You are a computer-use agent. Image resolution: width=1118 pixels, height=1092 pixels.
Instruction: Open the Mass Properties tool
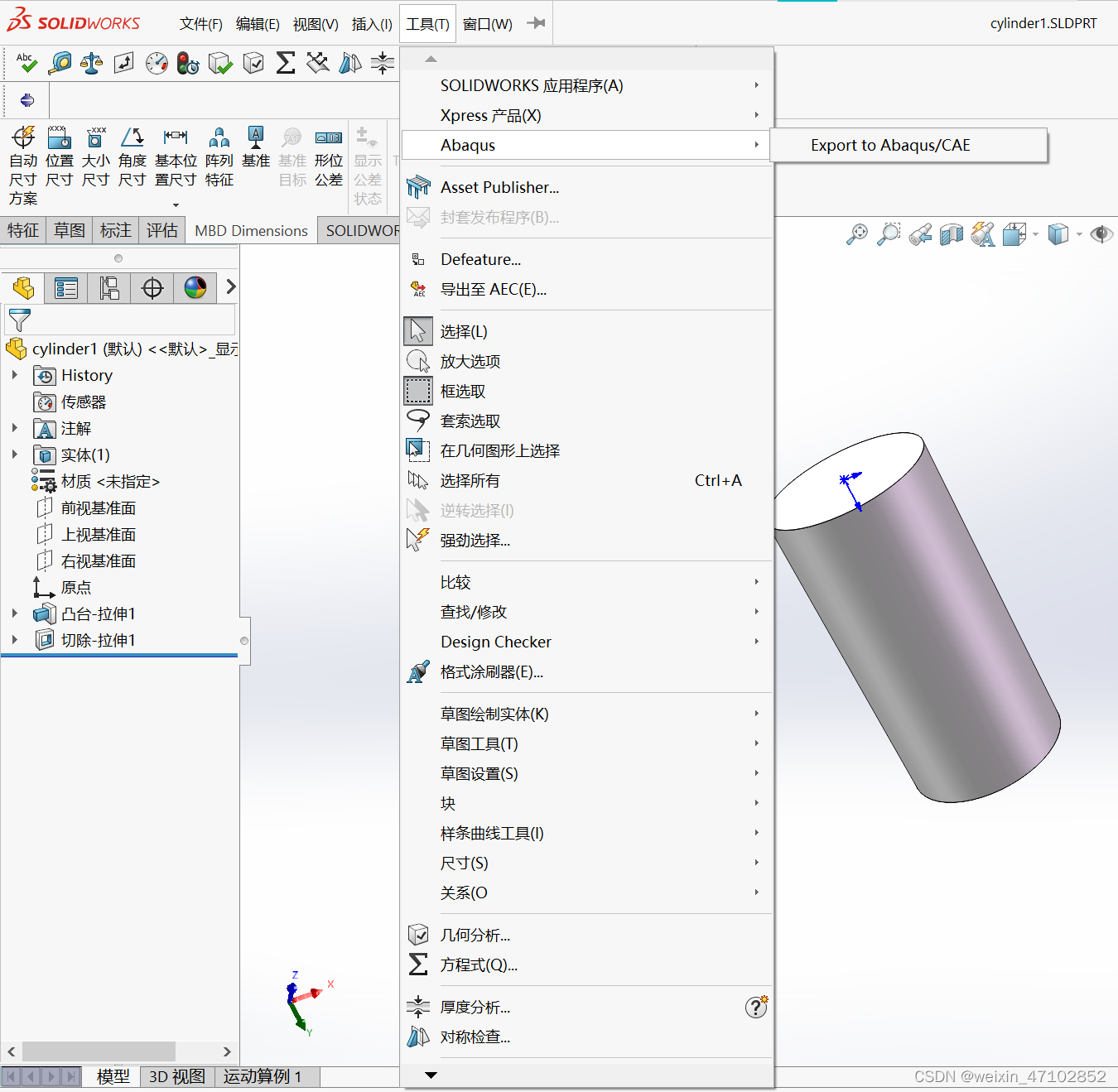(91, 63)
